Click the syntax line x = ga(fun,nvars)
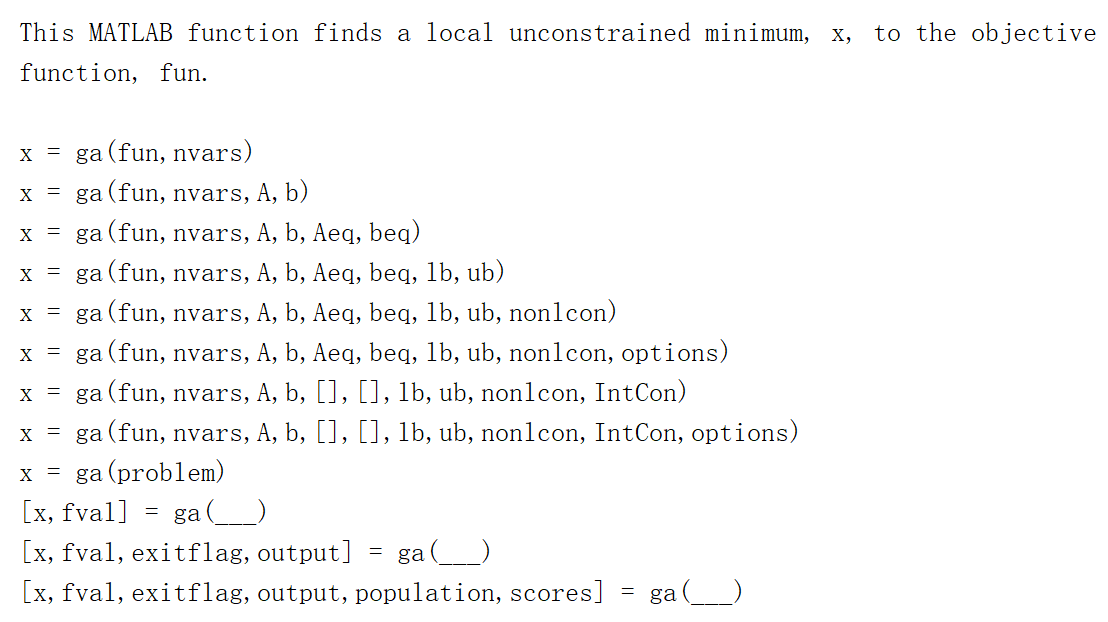 (136, 153)
